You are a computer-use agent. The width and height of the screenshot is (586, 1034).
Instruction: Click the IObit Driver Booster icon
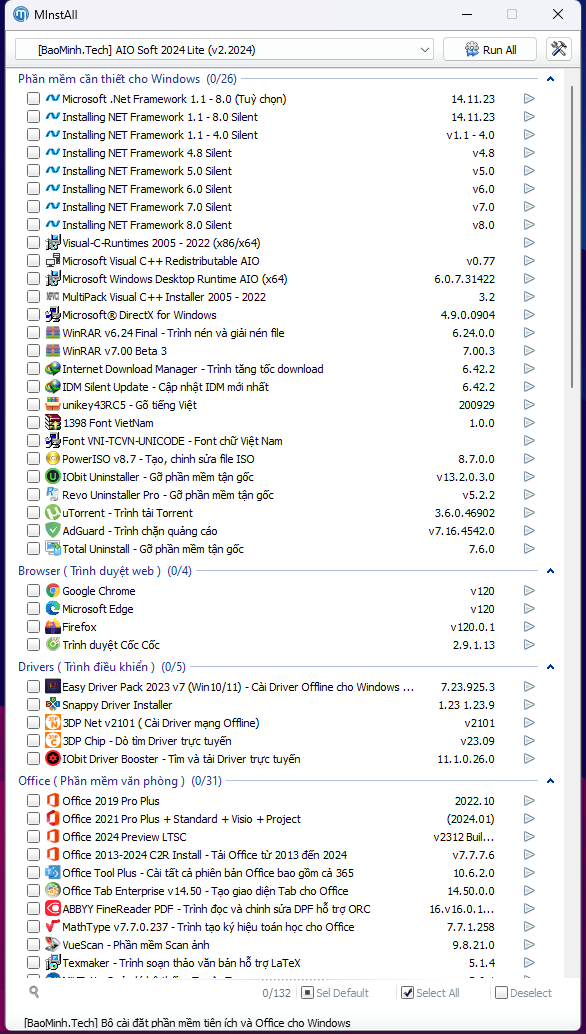pyautogui.click(x=53, y=759)
